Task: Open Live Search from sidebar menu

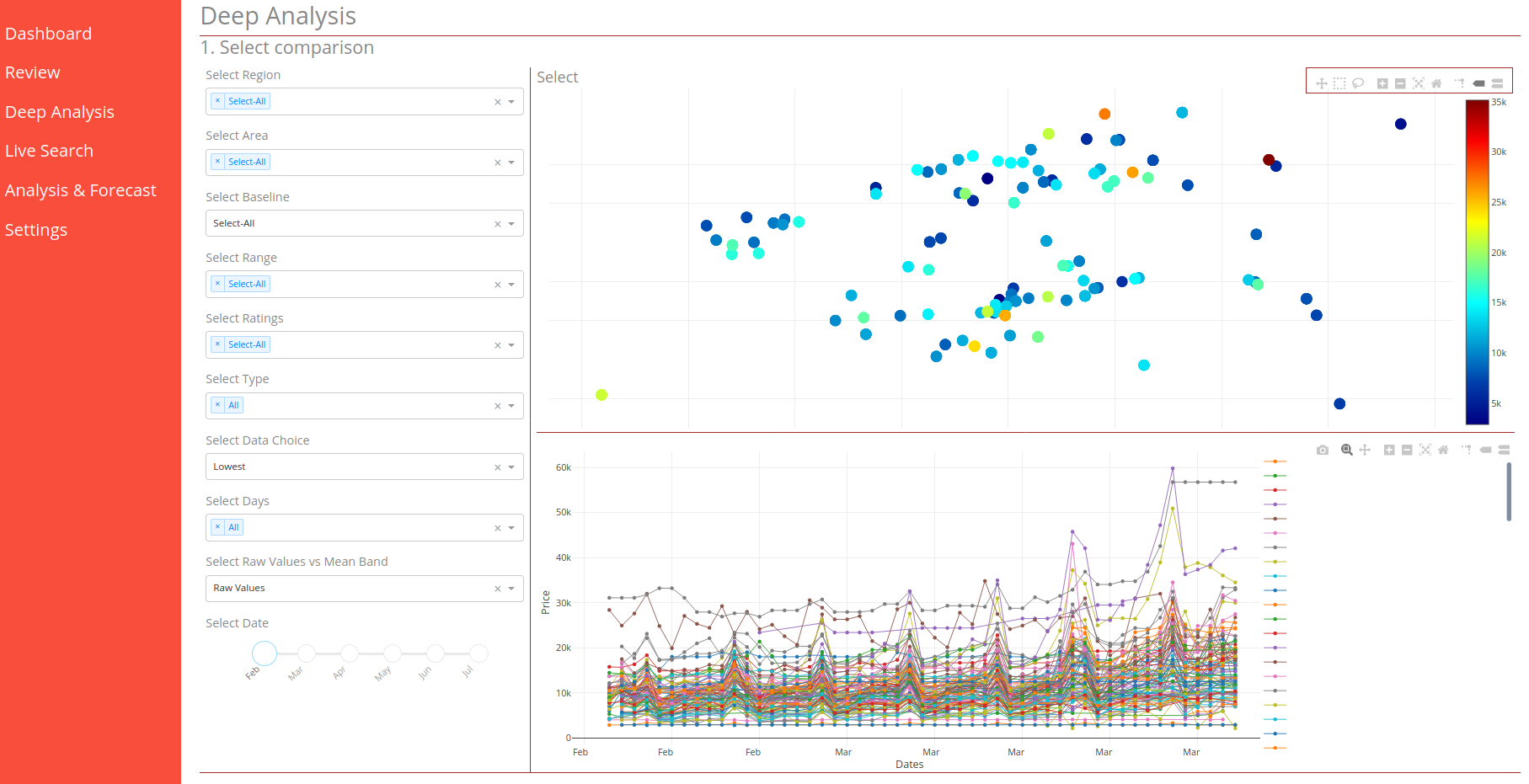Action: click(49, 151)
